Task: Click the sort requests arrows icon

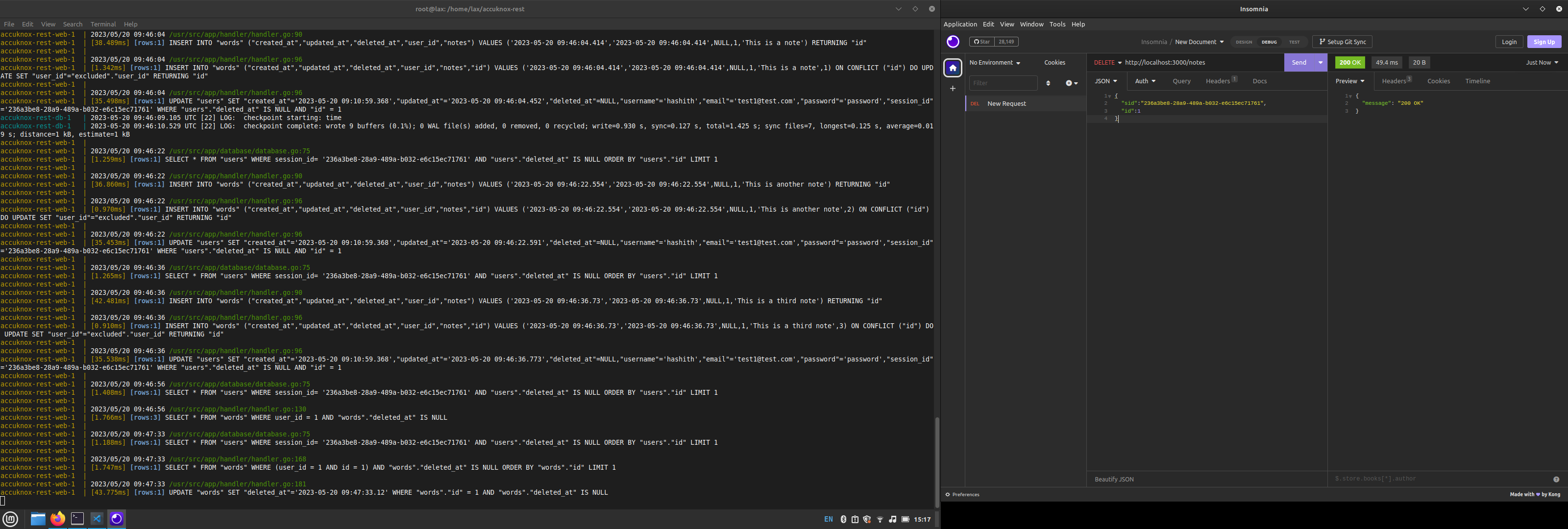Action: (x=1048, y=83)
